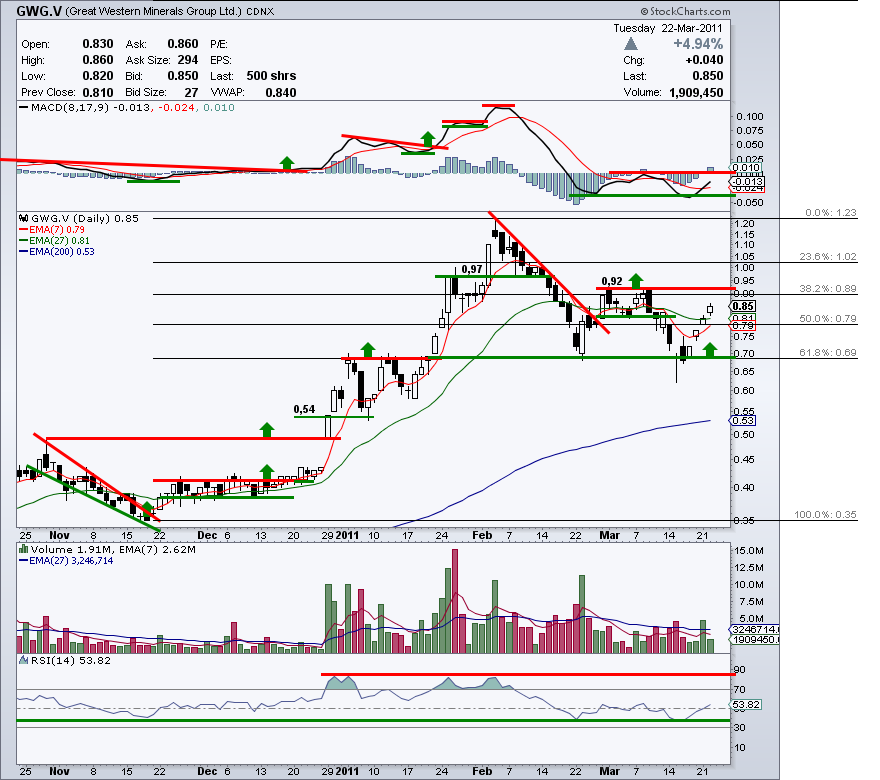Click the Volume 1.91M, EMA(7) 2.62M label
The width and height of the screenshot is (880, 780).
(x=113, y=549)
